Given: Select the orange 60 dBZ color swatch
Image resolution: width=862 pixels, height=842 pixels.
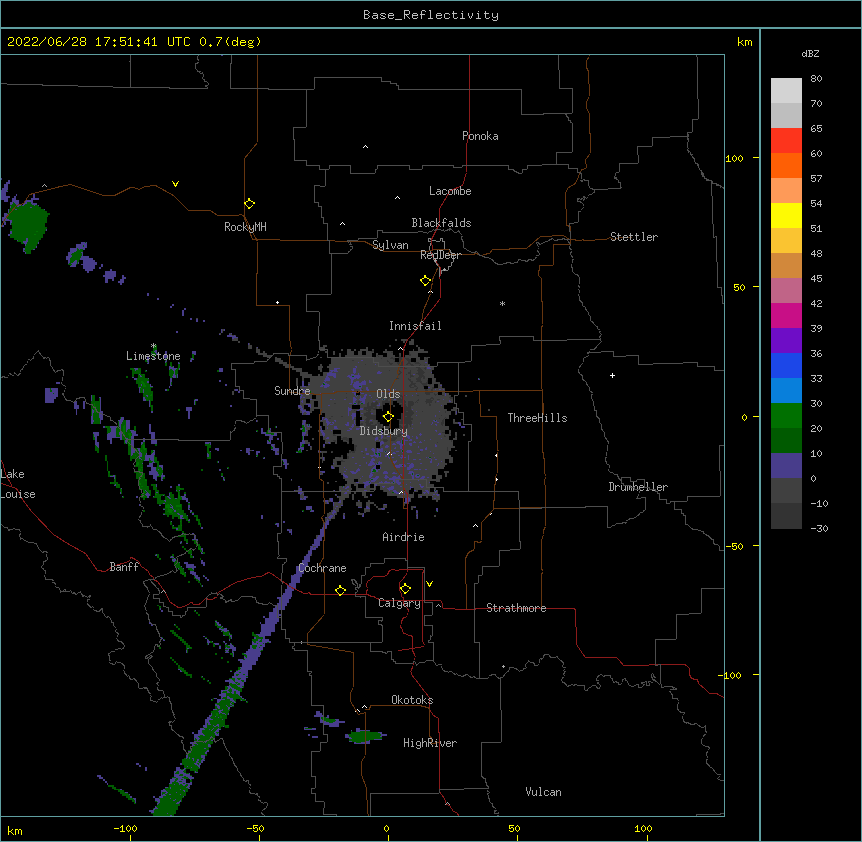Looking at the screenshot, I should tap(786, 165).
